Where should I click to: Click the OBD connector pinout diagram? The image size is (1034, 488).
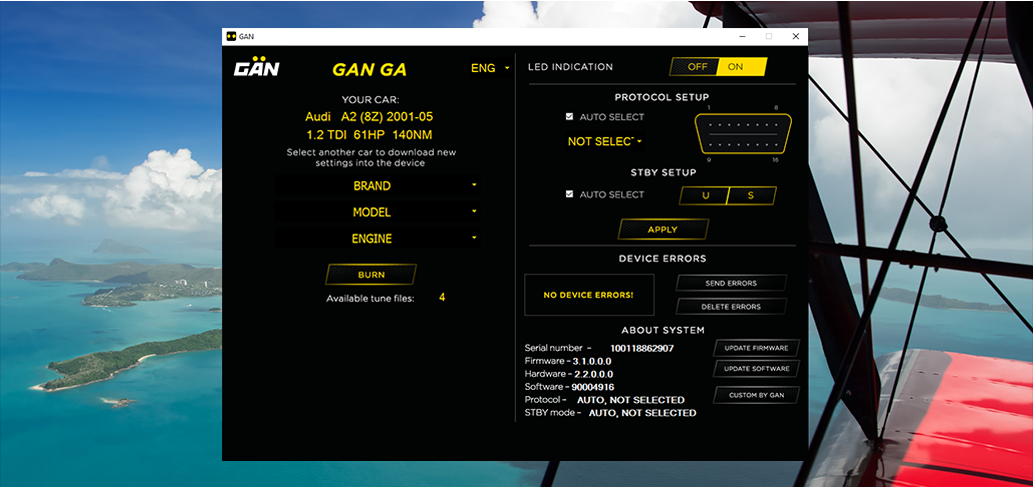click(742, 131)
